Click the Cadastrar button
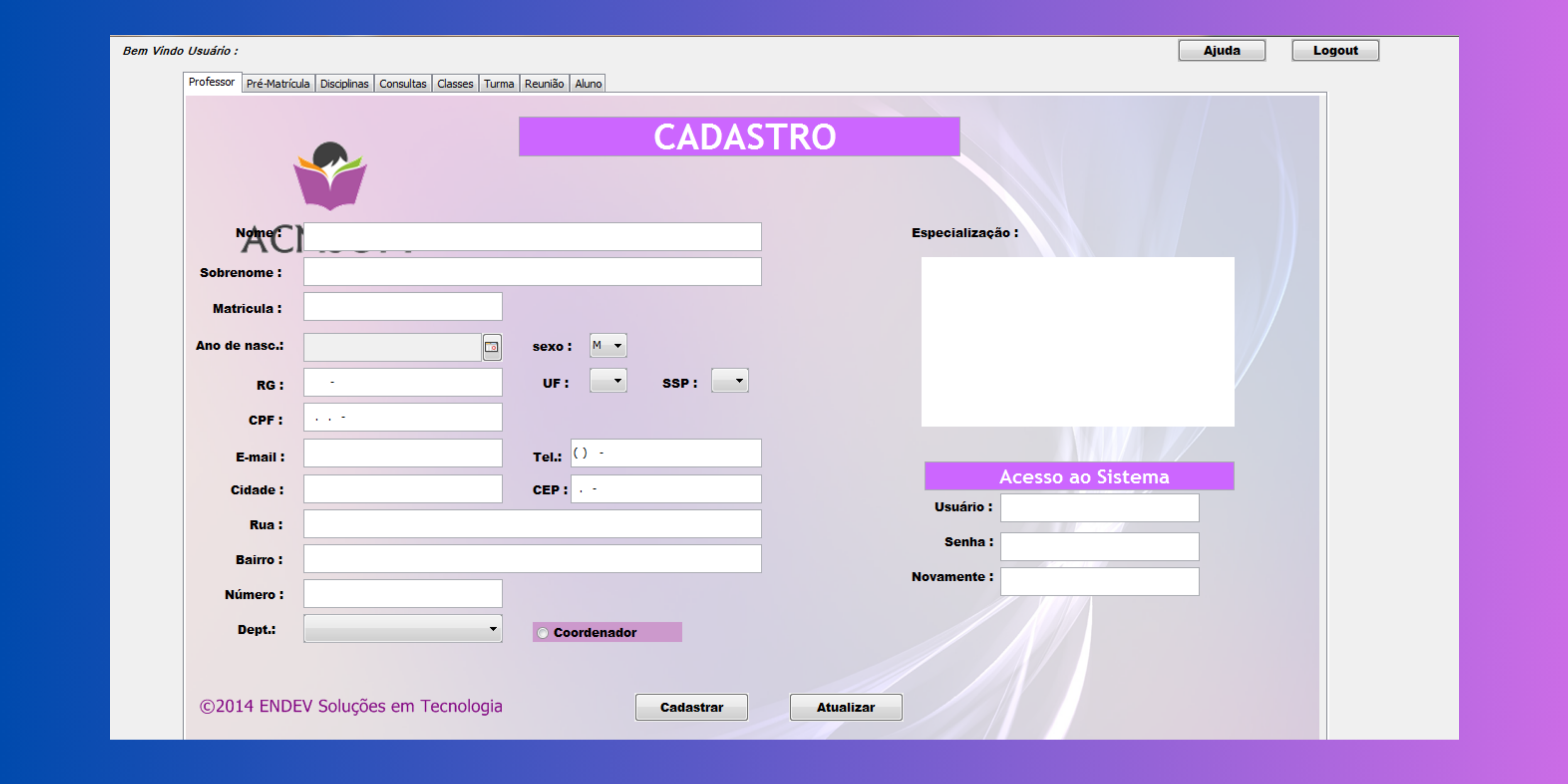 691,707
